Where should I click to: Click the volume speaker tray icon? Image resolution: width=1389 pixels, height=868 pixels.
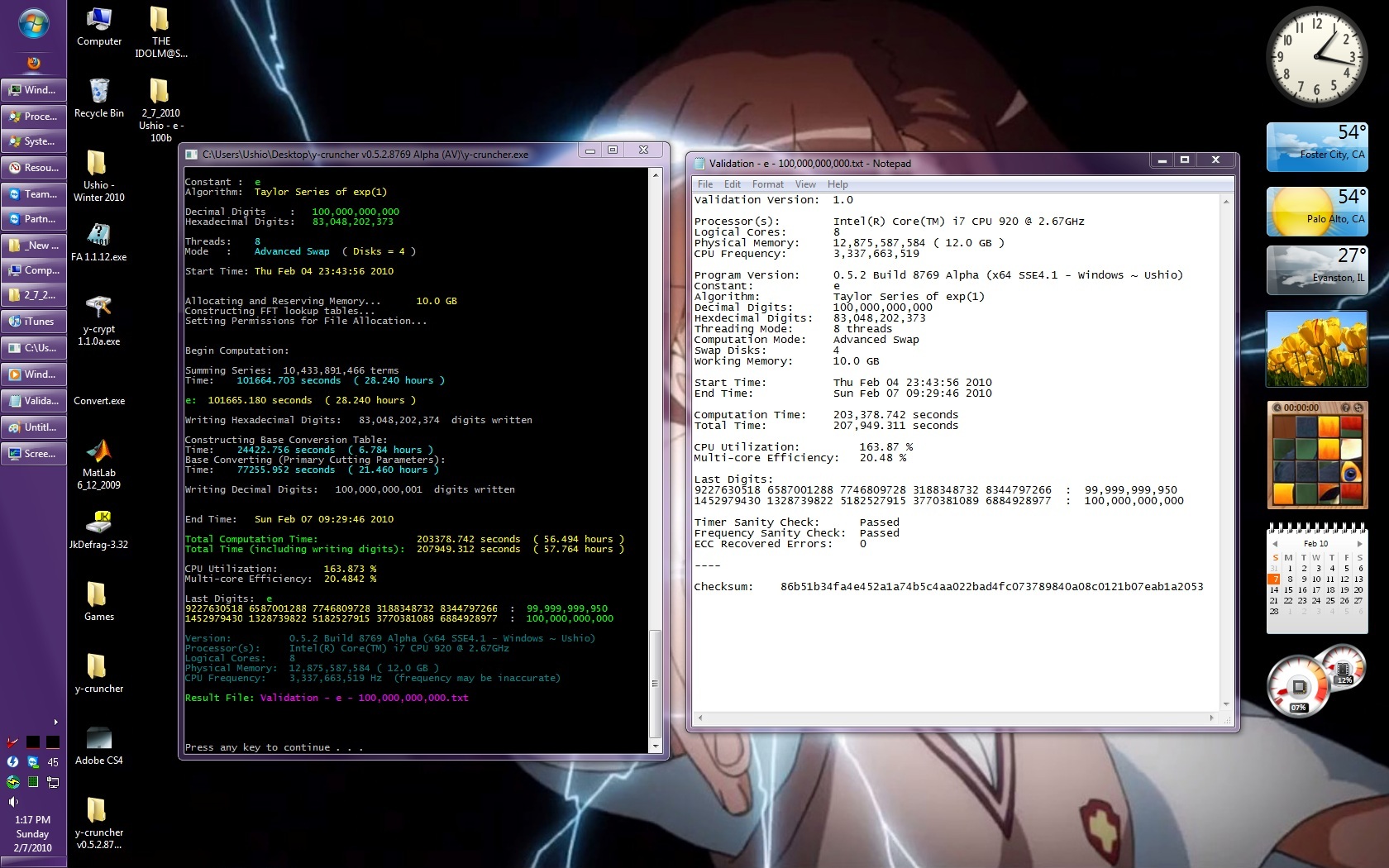[12, 802]
